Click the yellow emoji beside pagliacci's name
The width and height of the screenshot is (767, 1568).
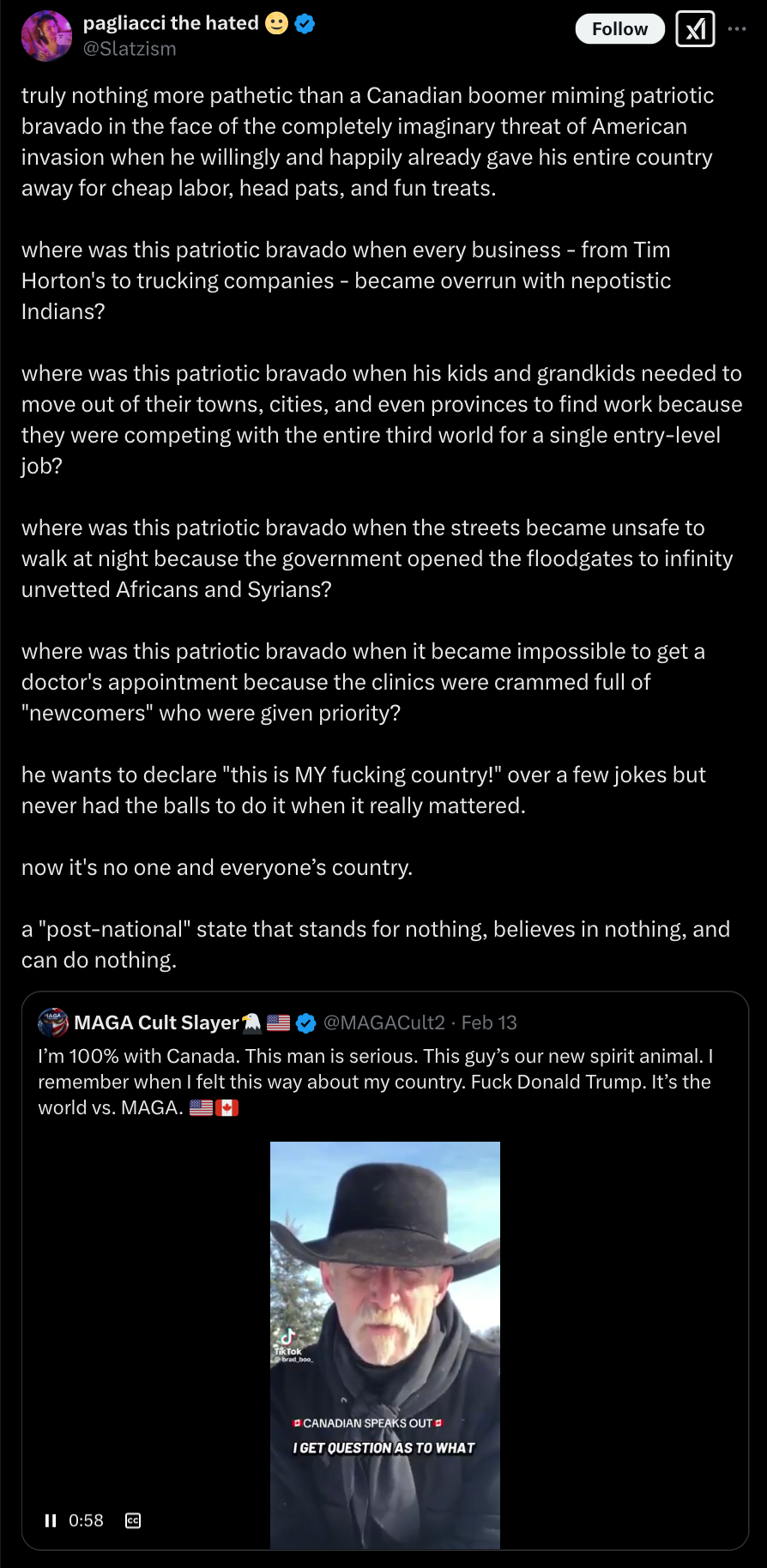point(276,23)
